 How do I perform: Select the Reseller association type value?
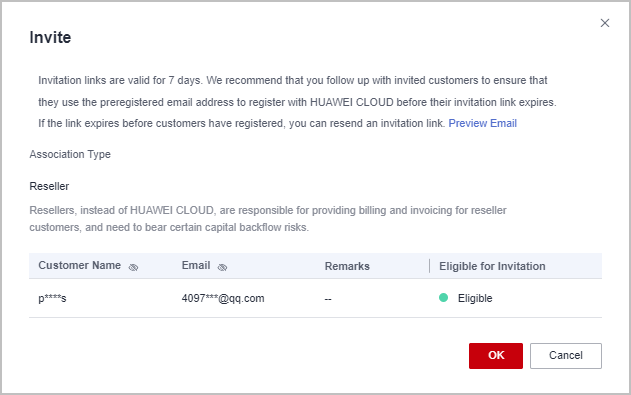(x=49, y=186)
